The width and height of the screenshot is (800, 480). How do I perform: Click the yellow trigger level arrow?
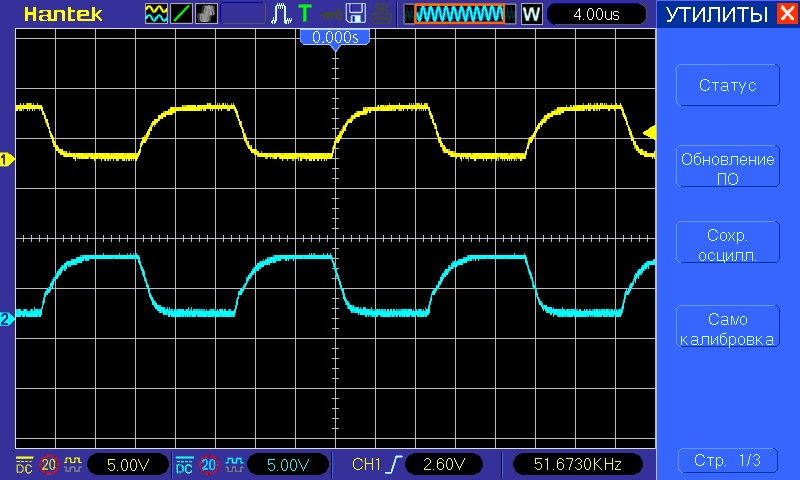(x=649, y=133)
